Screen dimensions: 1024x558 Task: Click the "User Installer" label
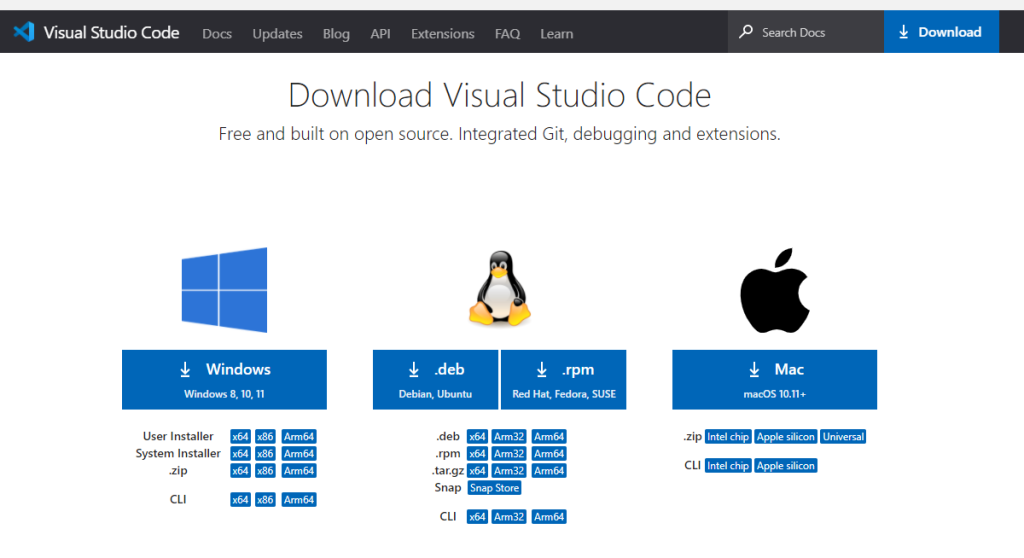178,436
